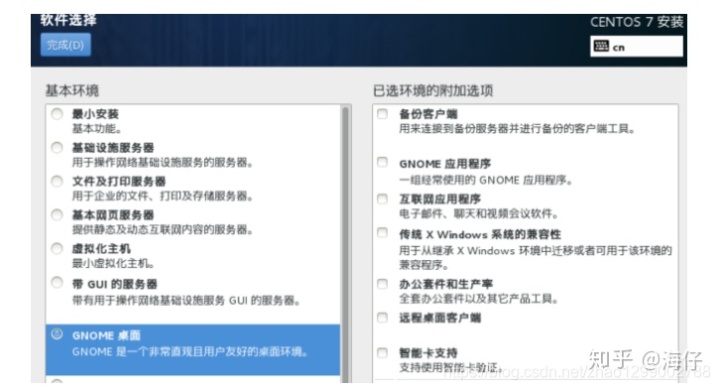The width and height of the screenshot is (720, 390).
Task: Select the 带 GUI 的服务器 radio button
Action: [x=57, y=282]
